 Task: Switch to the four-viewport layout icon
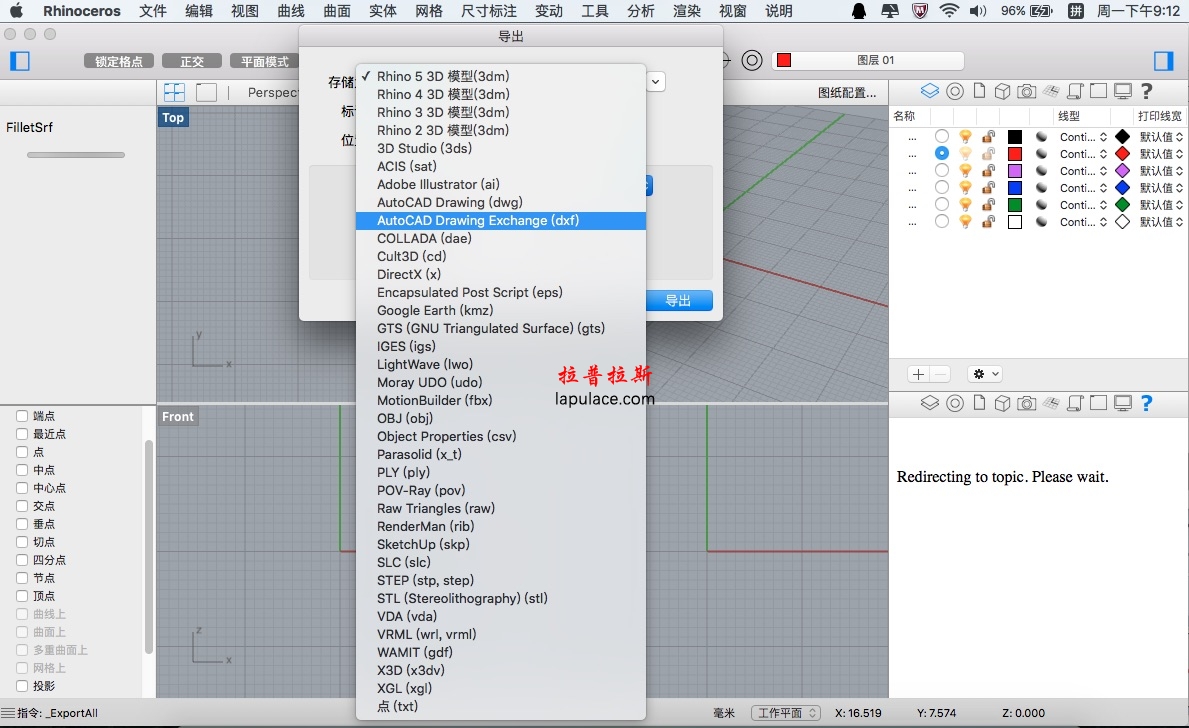pos(174,93)
